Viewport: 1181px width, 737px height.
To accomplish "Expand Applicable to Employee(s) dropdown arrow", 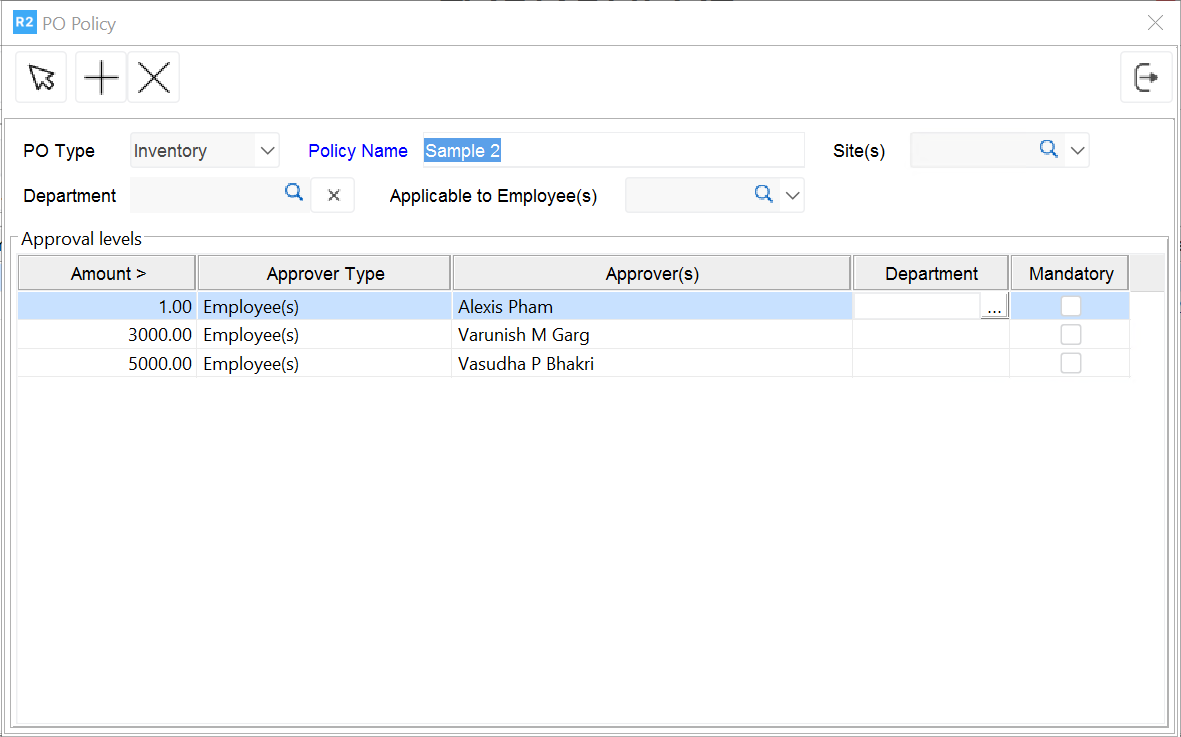I will tap(792, 196).
